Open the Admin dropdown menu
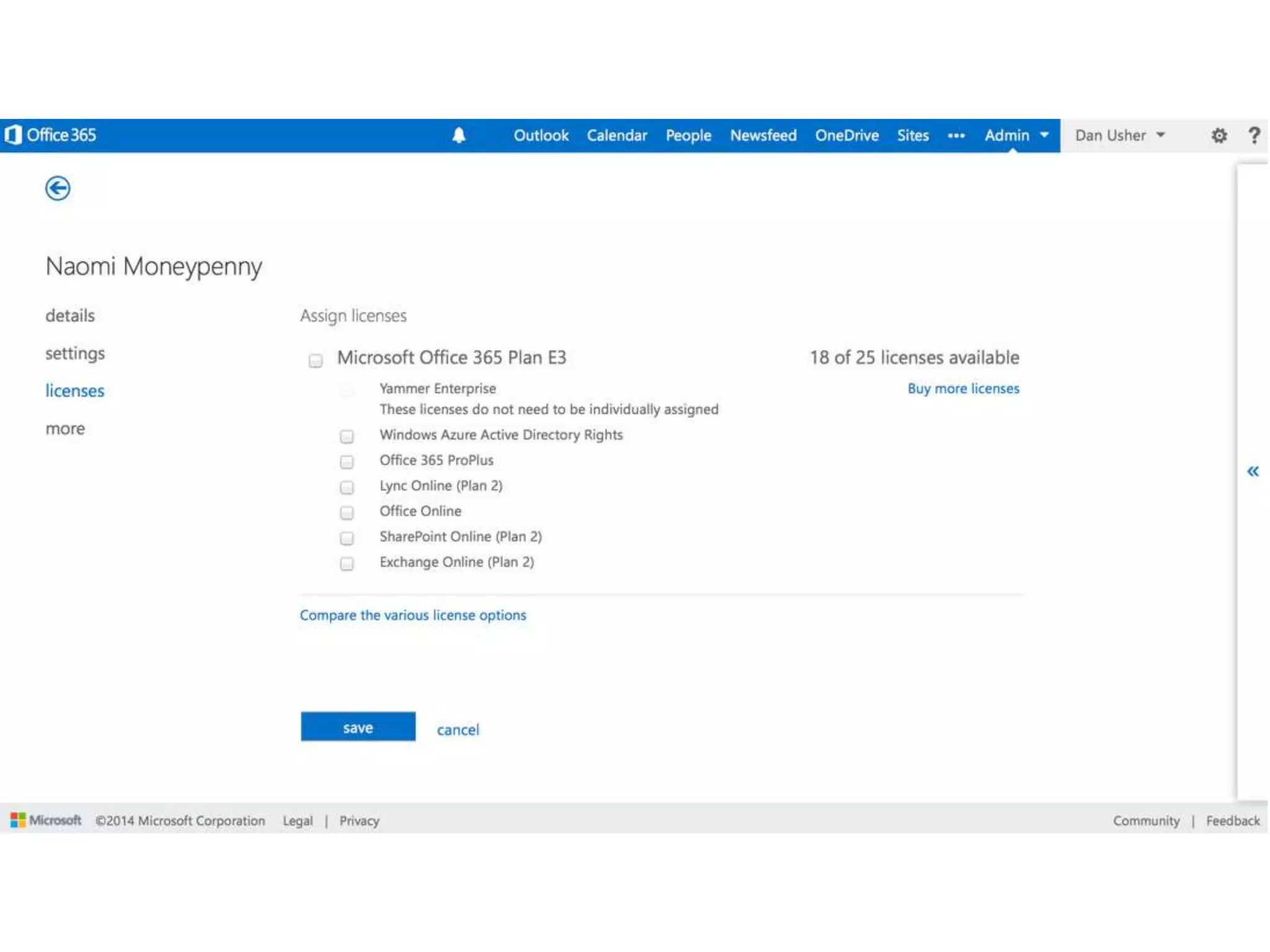The image size is (1270, 952). coord(1016,135)
